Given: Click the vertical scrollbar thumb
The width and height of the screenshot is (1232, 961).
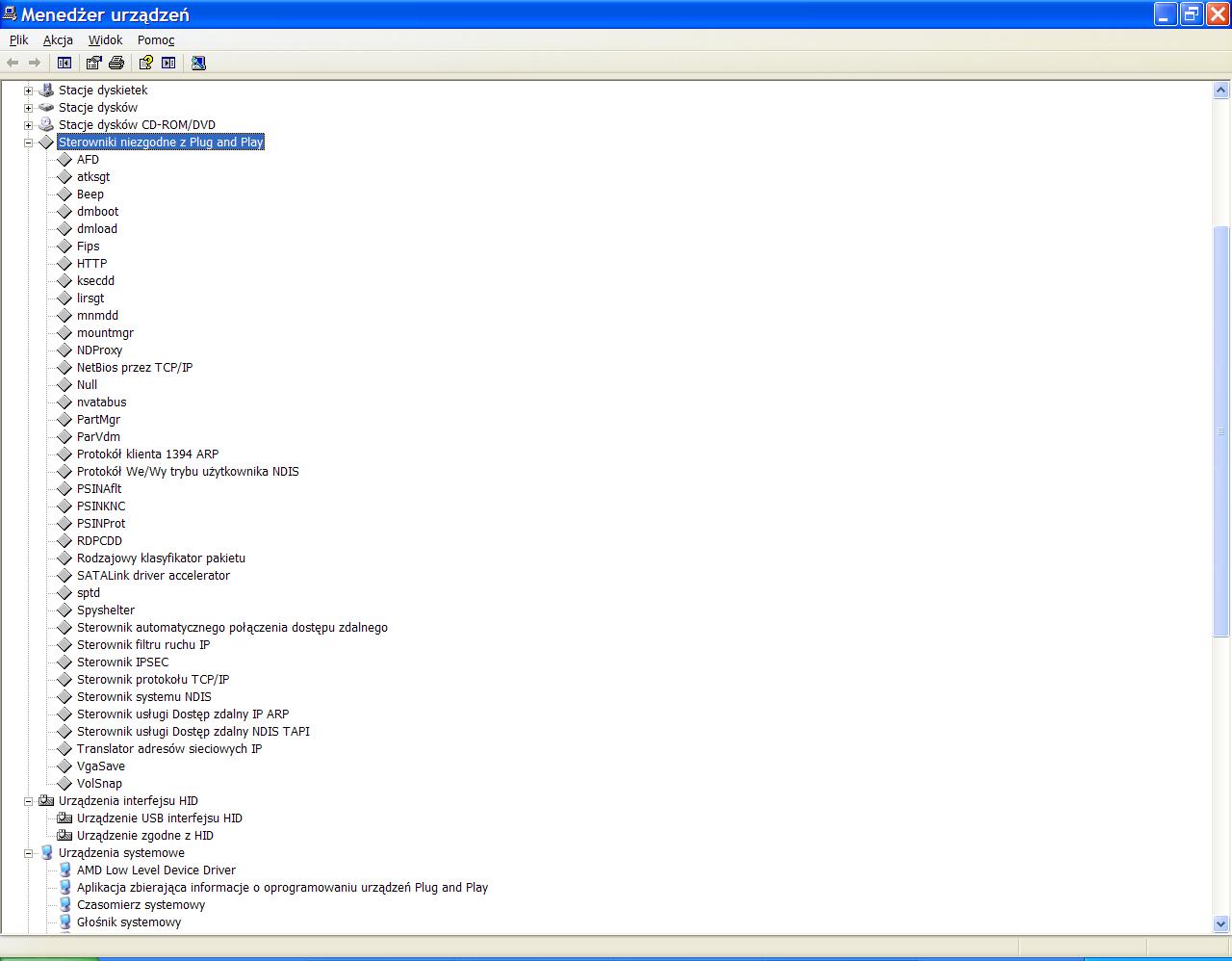Looking at the screenshot, I should (1221, 430).
